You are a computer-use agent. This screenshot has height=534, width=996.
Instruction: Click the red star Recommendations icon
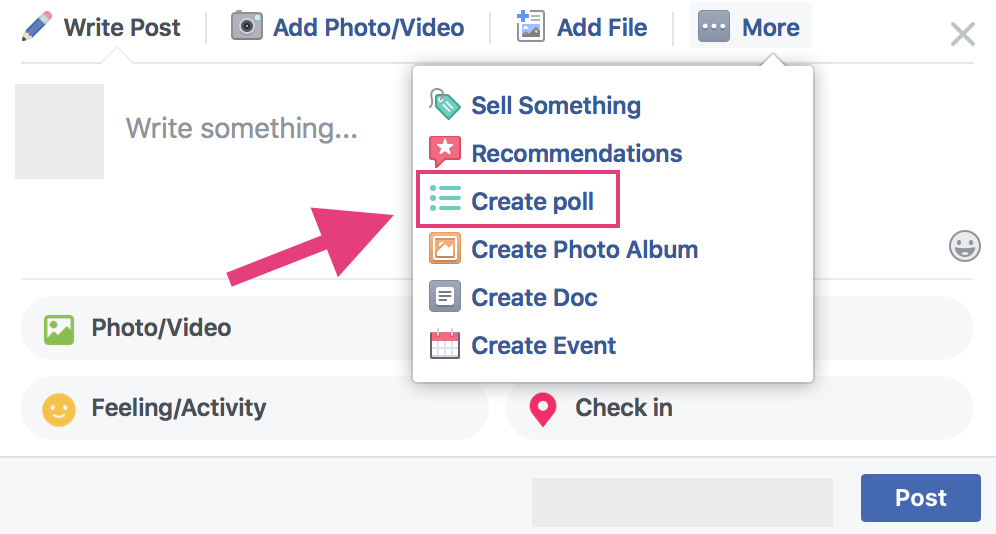click(x=445, y=152)
